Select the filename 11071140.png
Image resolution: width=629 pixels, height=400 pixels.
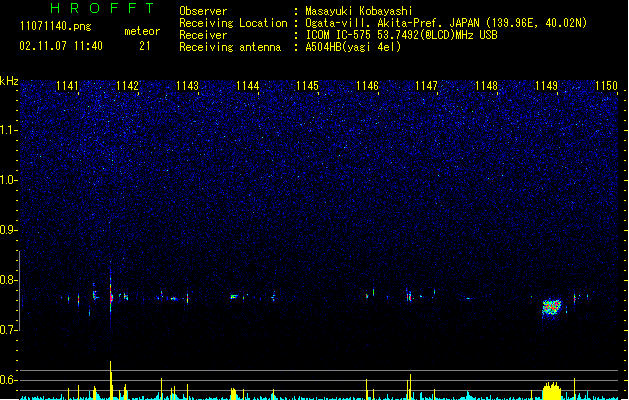click(x=55, y=26)
